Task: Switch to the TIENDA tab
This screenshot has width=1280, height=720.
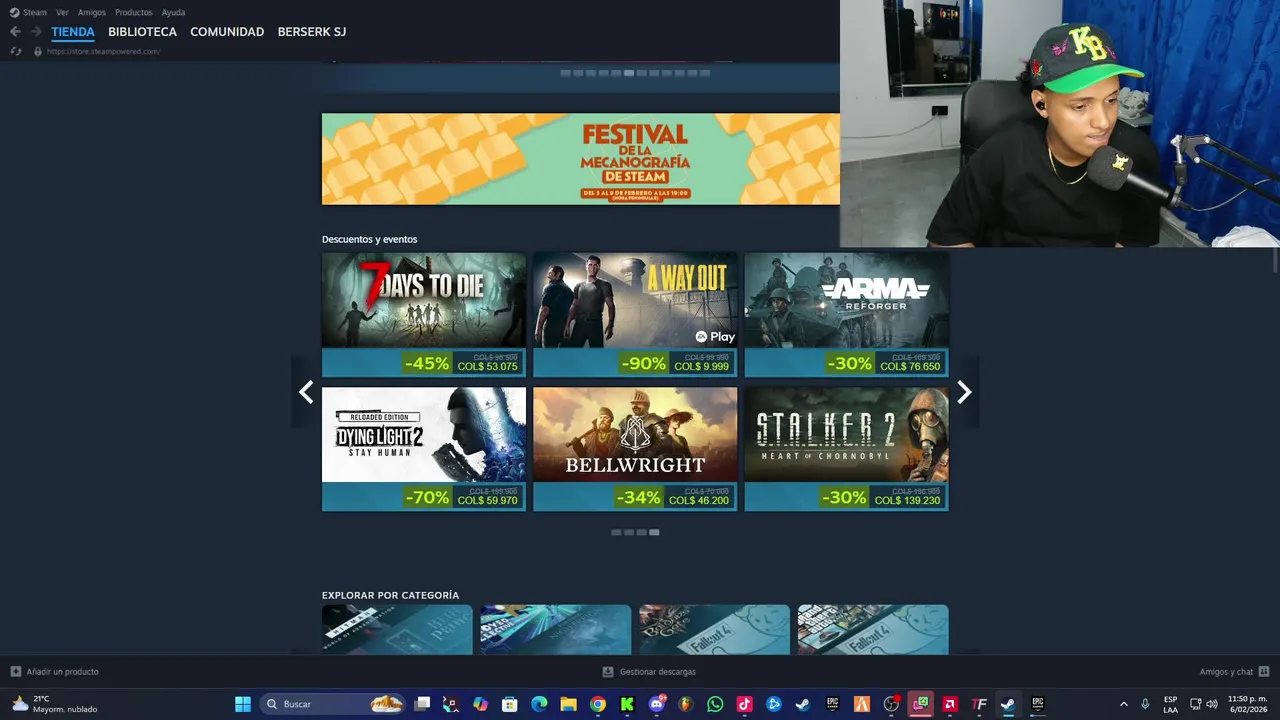Action: pos(73,32)
